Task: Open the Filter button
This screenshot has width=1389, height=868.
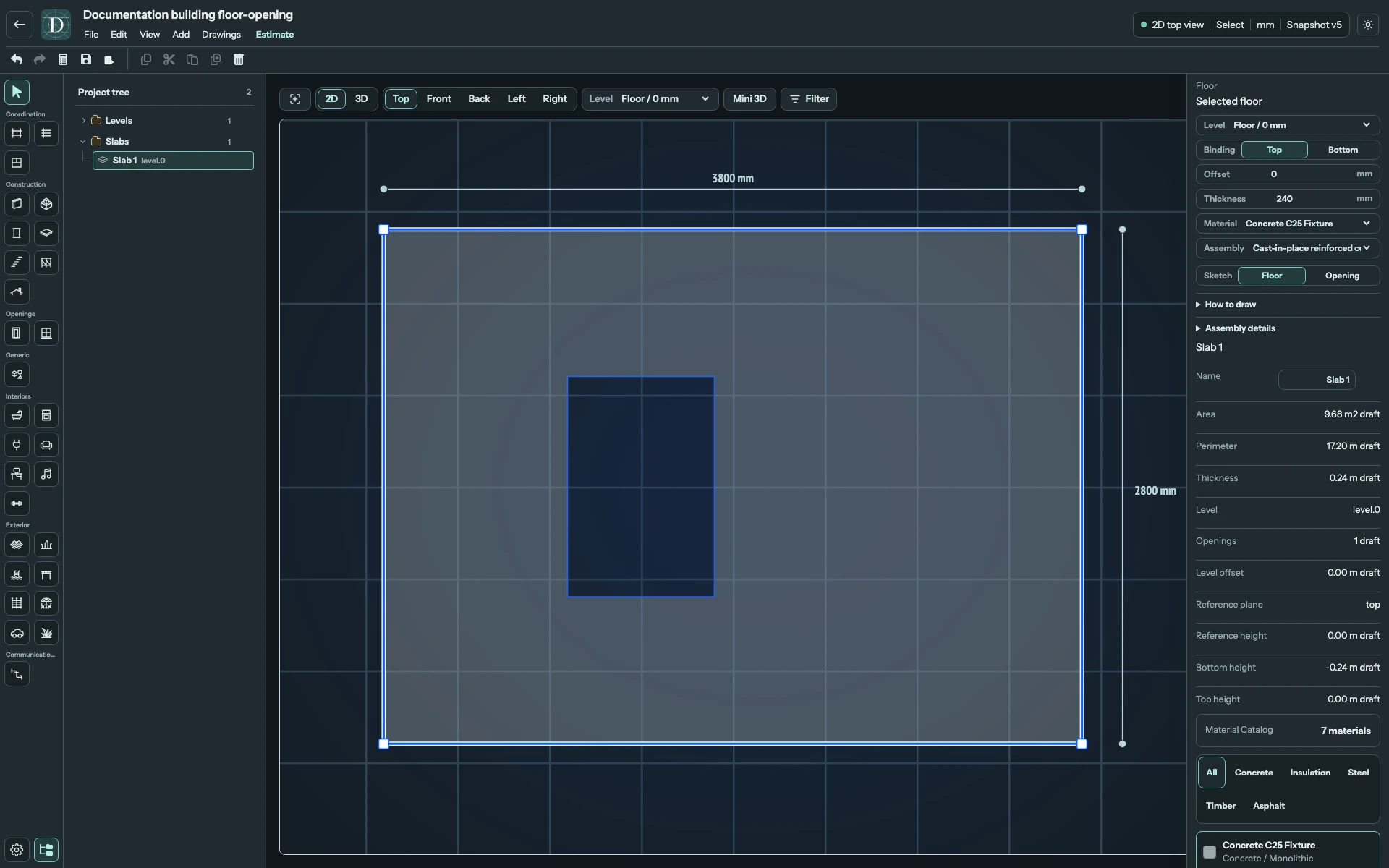Action: tap(809, 99)
